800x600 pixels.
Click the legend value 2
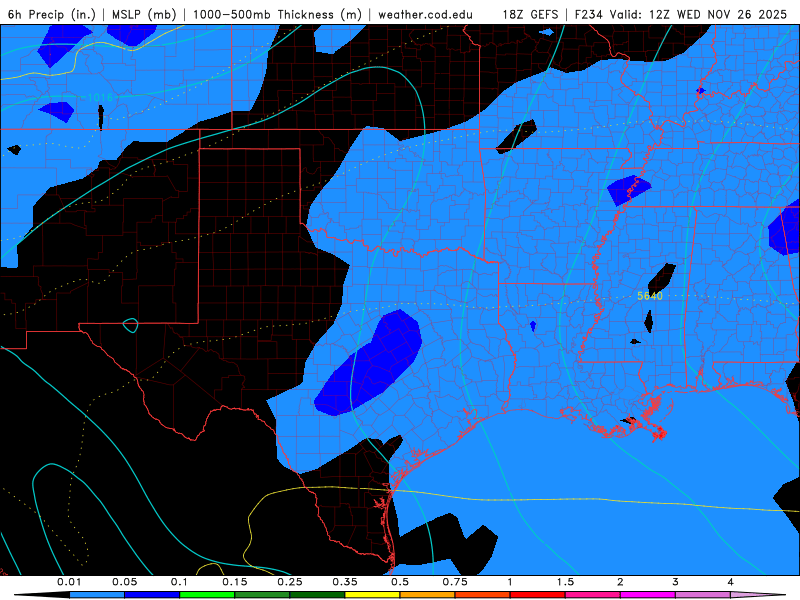[620, 582]
